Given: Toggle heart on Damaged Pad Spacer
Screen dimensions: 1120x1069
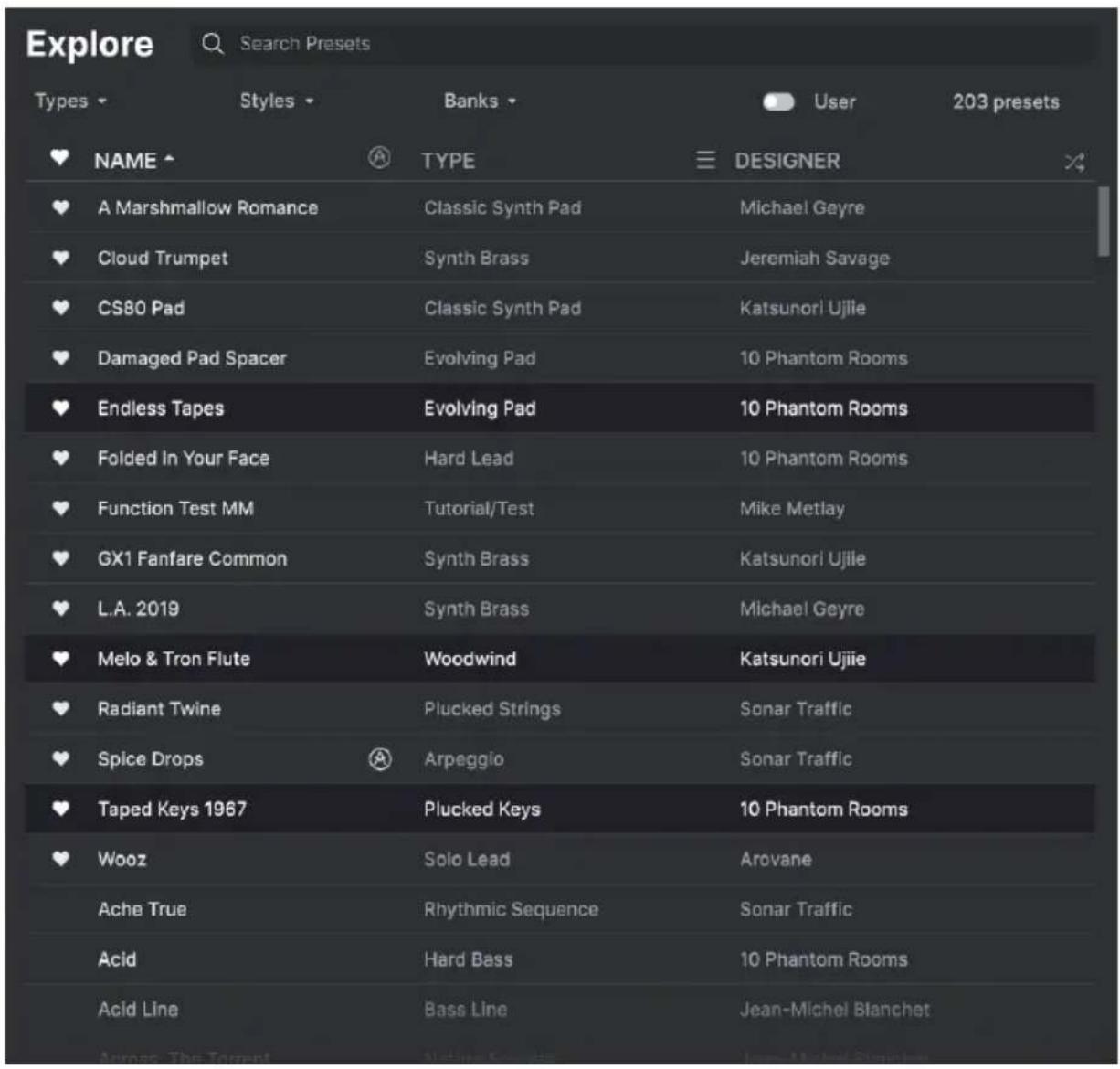Looking at the screenshot, I should (60, 358).
